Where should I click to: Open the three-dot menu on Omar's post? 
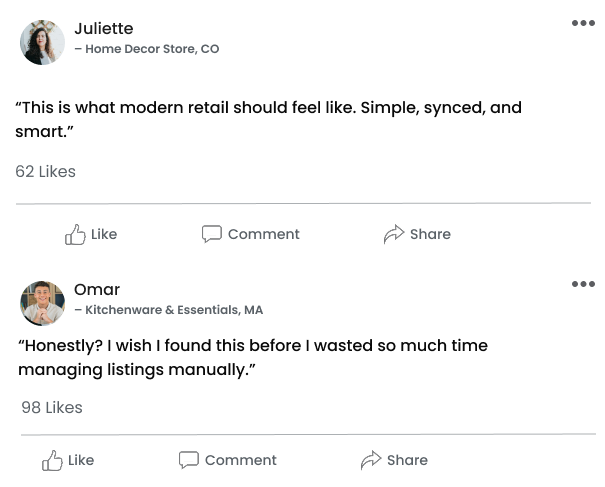click(583, 284)
